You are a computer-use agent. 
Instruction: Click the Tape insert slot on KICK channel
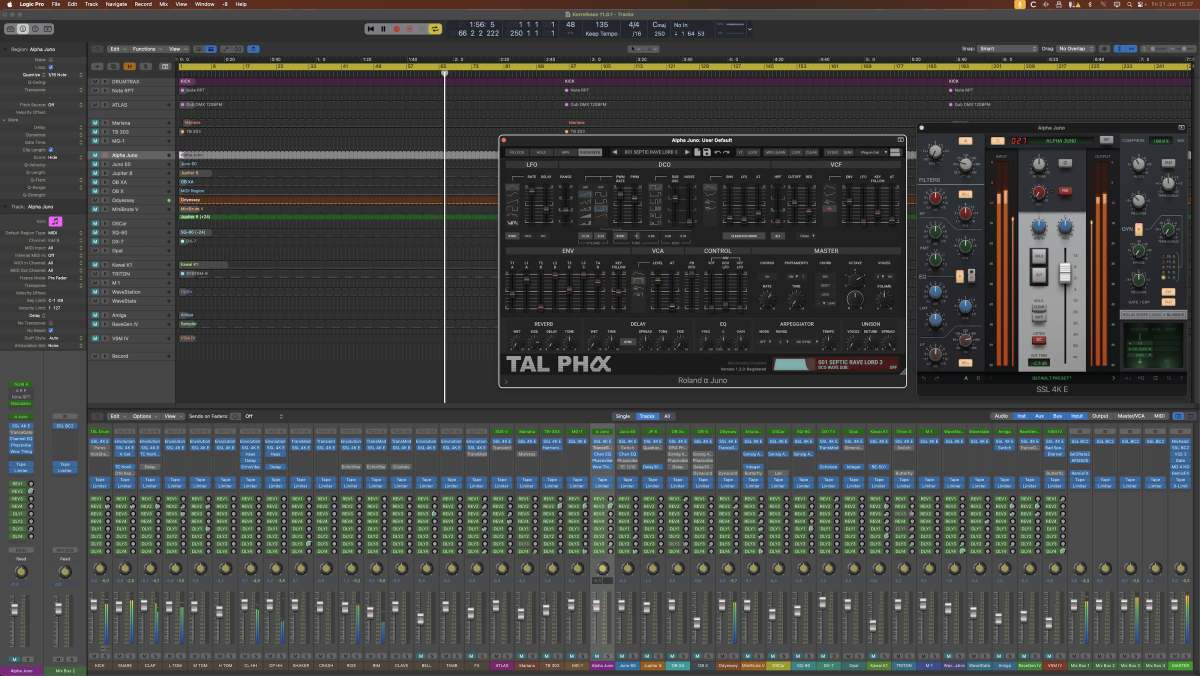click(x=100, y=480)
